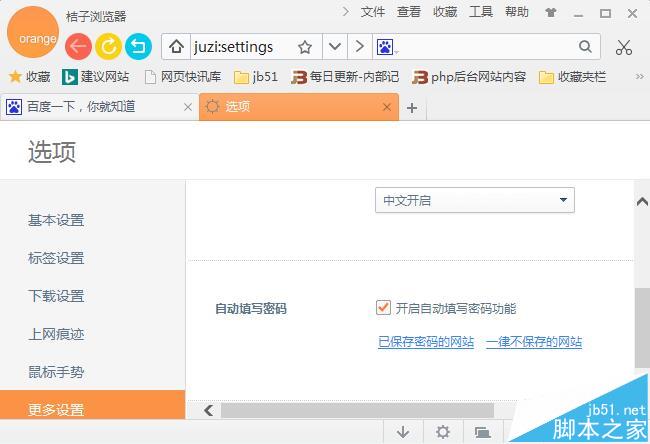650x444 pixels.
Task: Open the 建议网站 bookmark
Action: click(95, 77)
